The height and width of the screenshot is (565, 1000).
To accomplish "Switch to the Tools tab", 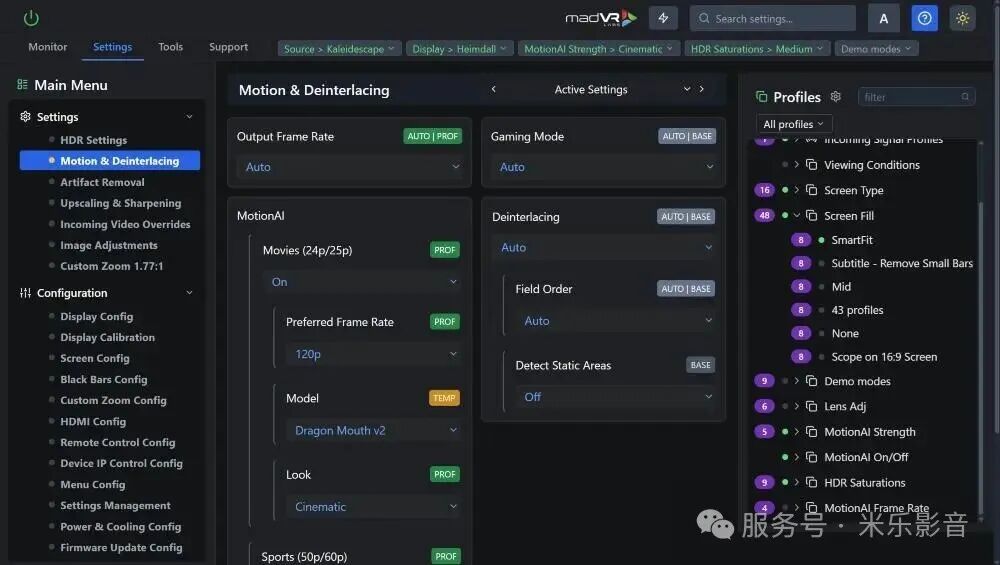I will [170, 47].
